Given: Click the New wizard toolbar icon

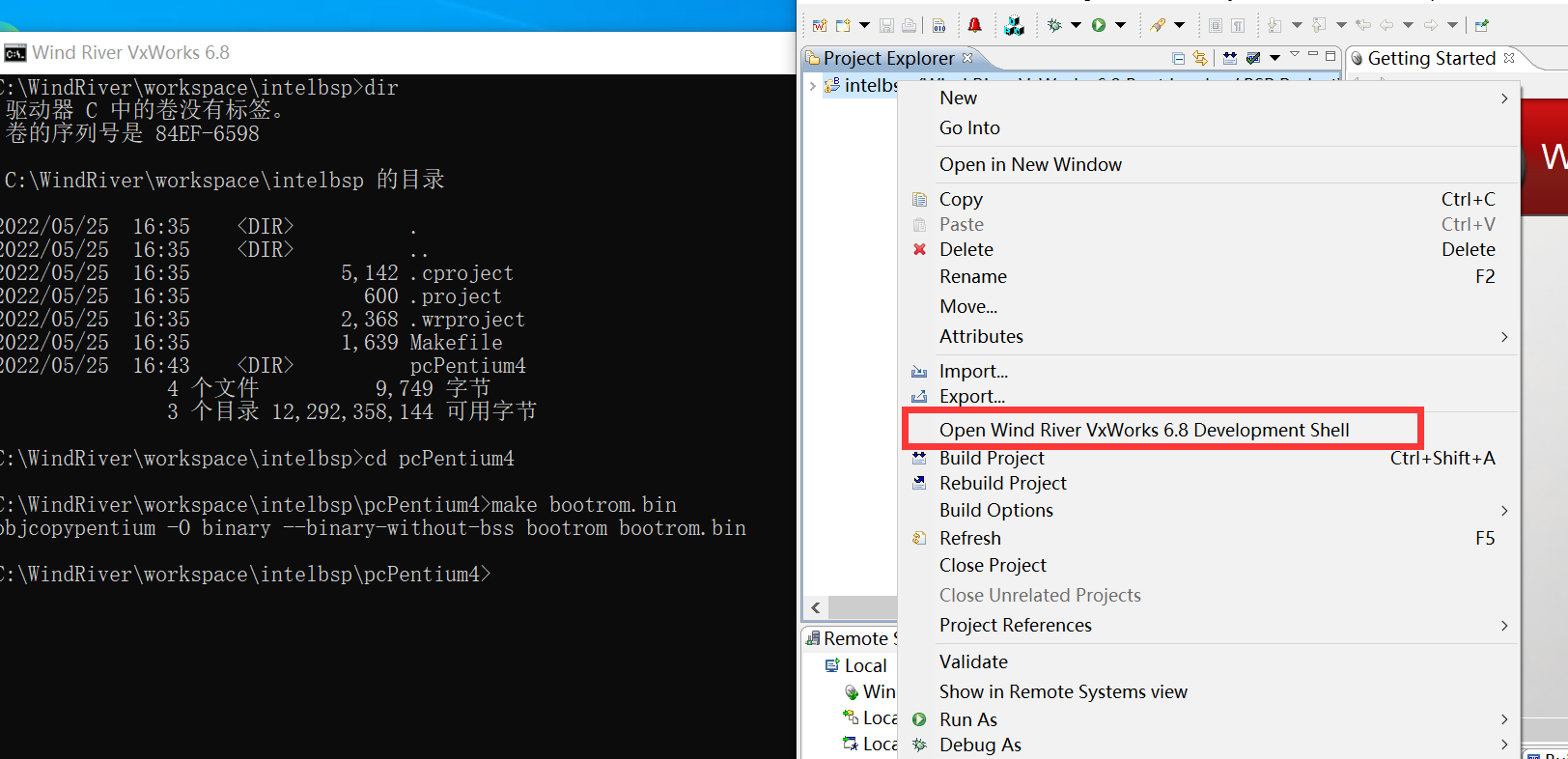Looking at the screenshot, I should pos(843,25).
